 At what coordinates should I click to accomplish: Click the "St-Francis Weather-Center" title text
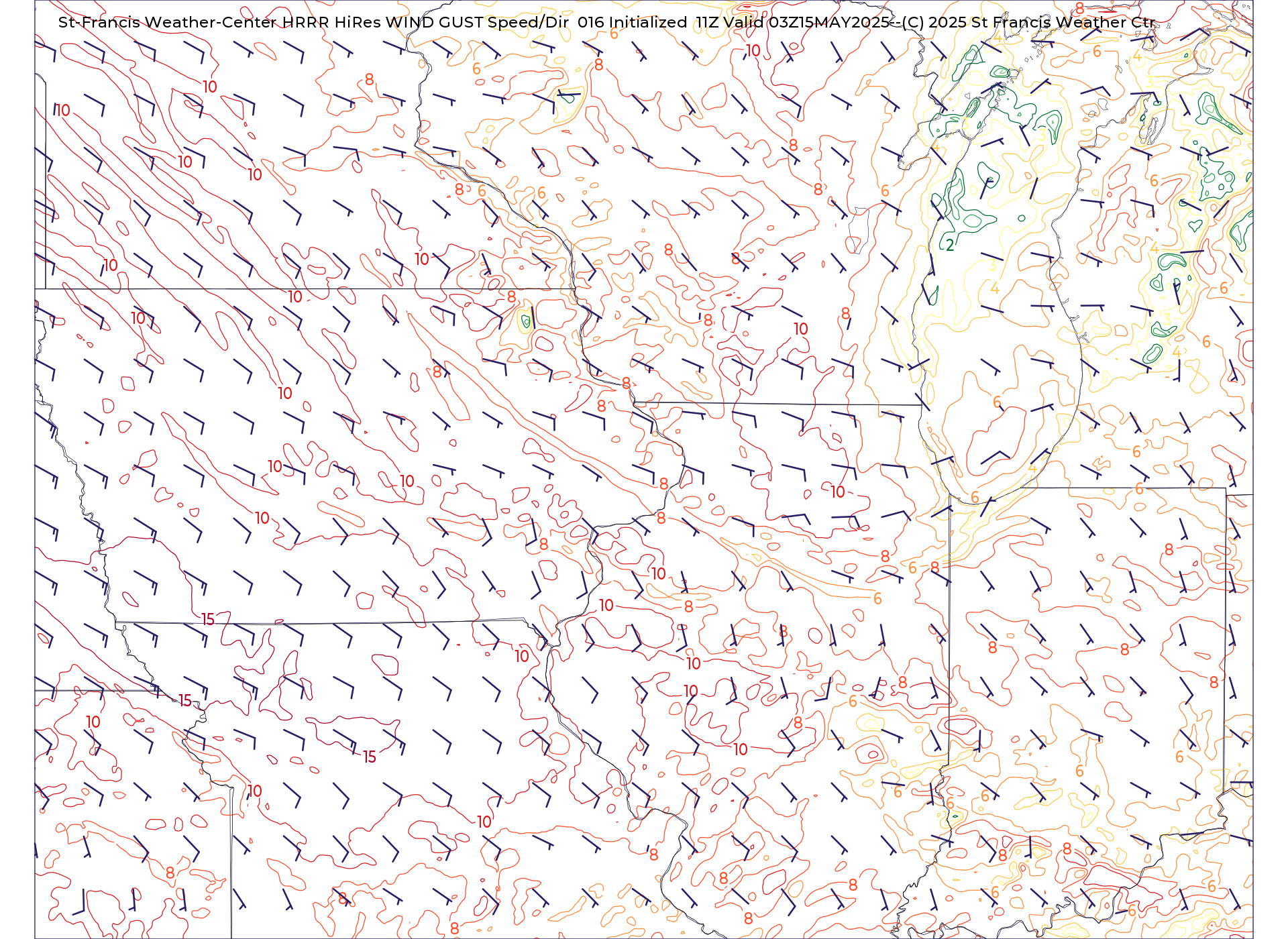(168, 22)
